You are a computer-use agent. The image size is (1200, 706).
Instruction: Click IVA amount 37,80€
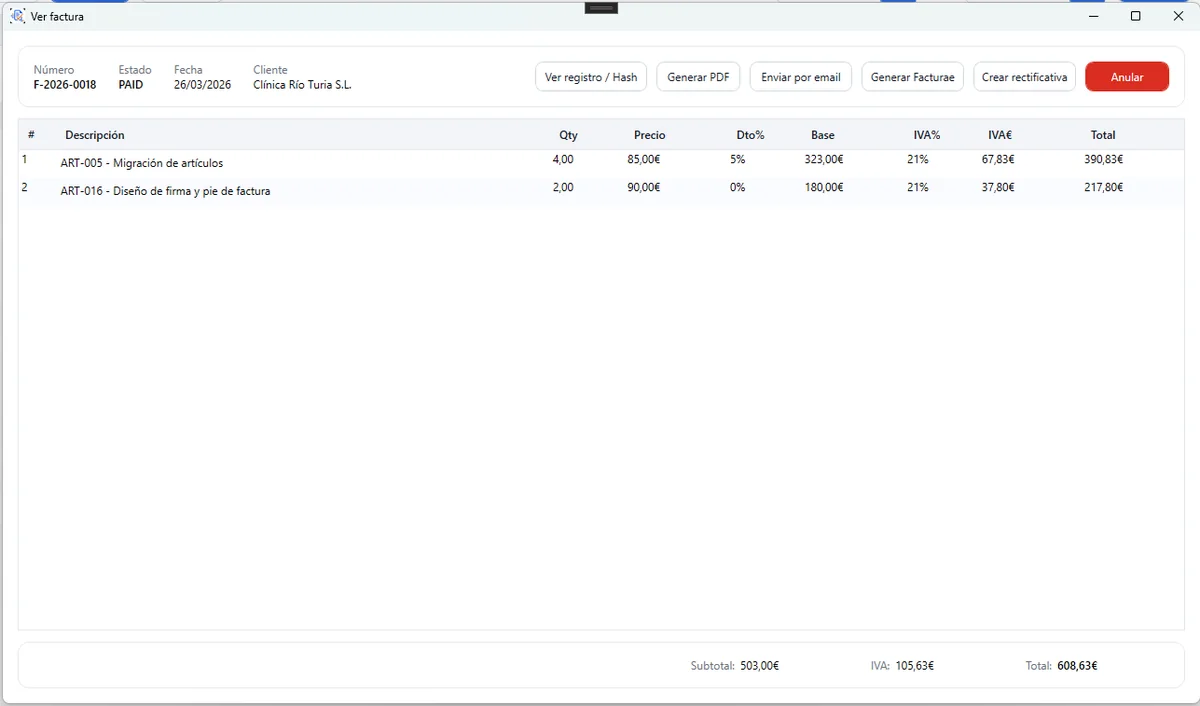click(998, 187)
